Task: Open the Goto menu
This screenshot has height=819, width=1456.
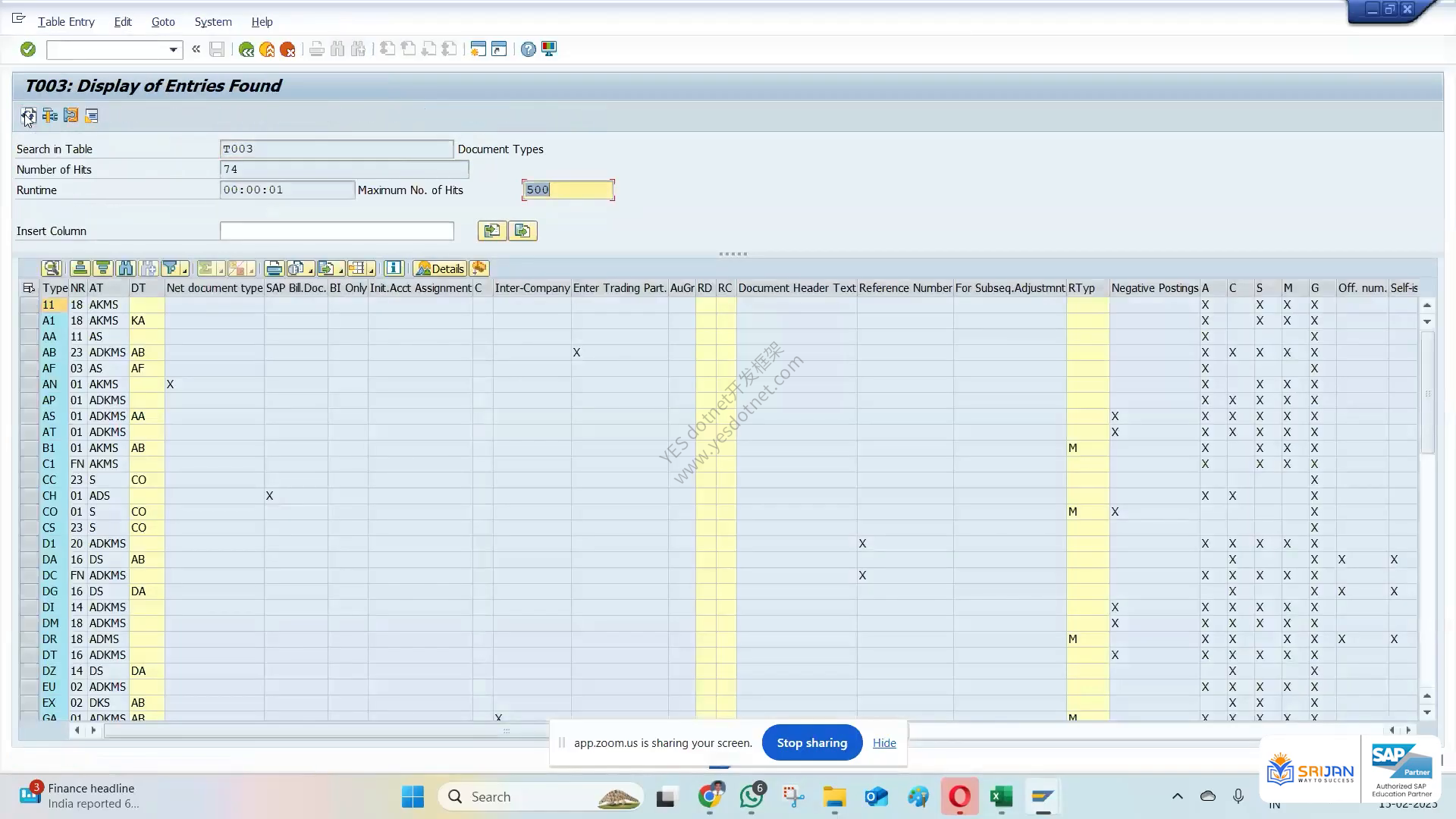Action: click(163, 22)
